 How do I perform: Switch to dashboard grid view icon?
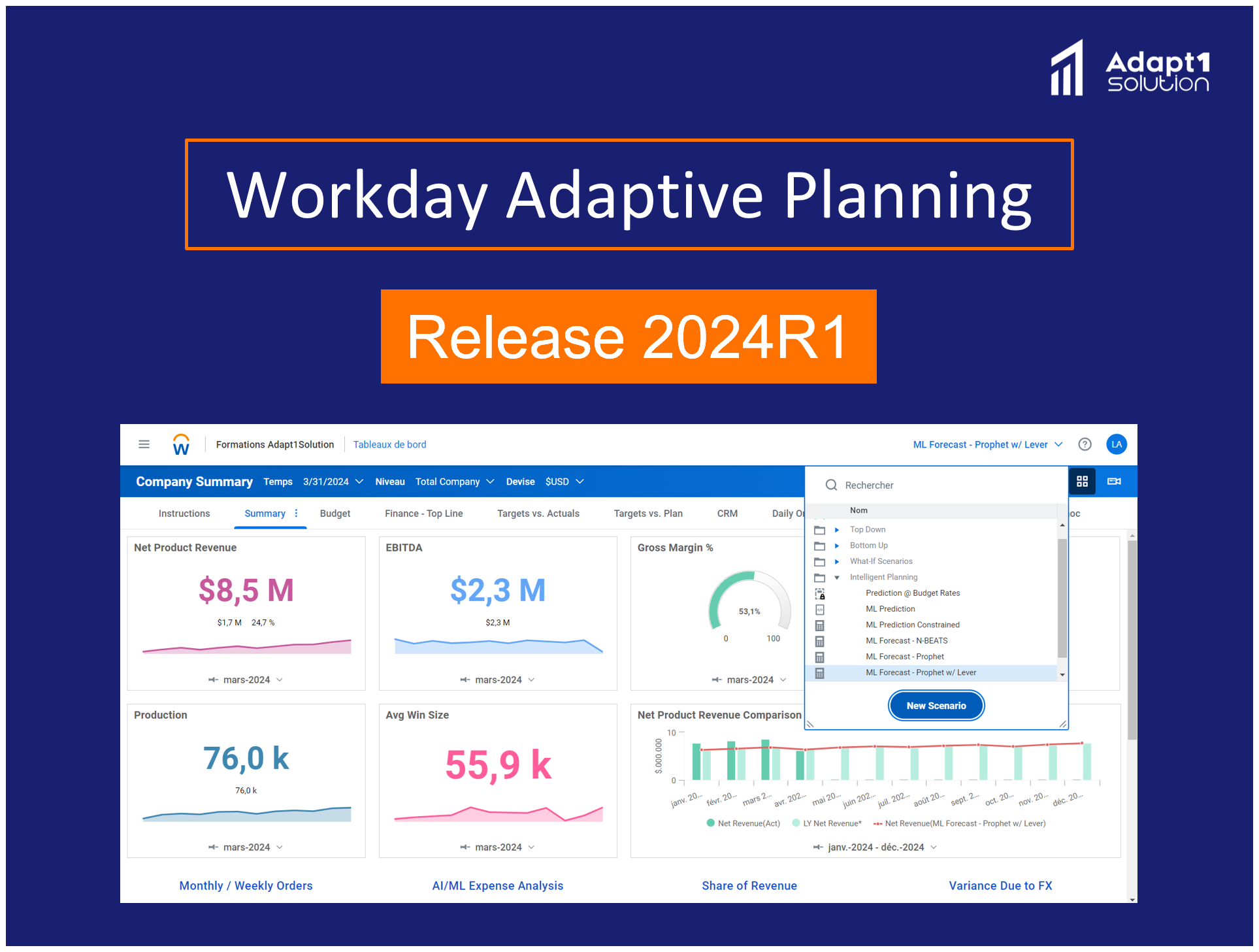[x=1082, y=482]
